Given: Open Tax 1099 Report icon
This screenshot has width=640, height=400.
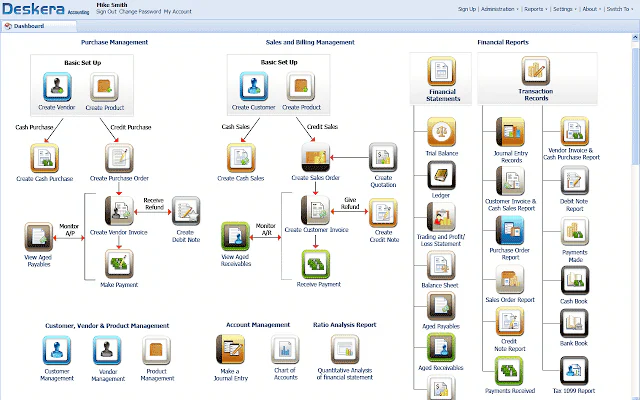Looking at the screenshot, I should 574,371.
